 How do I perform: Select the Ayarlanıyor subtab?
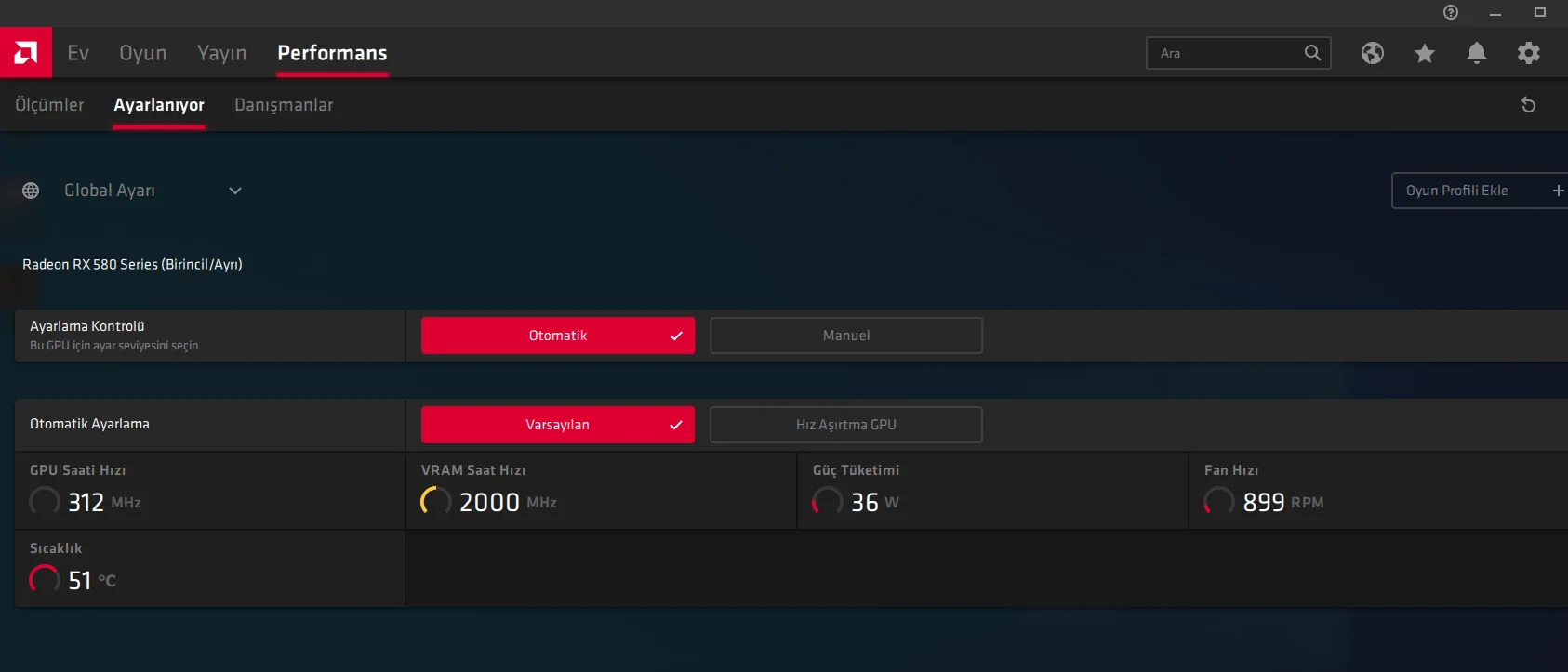(x=159, y=105)
